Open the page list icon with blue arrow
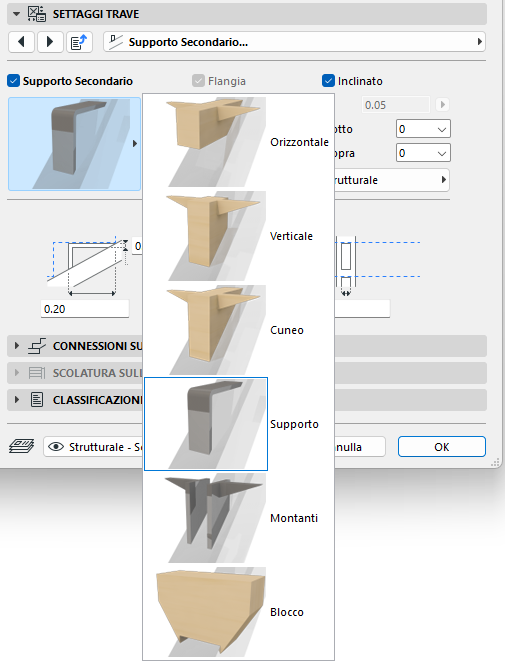The image size is (505, 663). point(79,42)
